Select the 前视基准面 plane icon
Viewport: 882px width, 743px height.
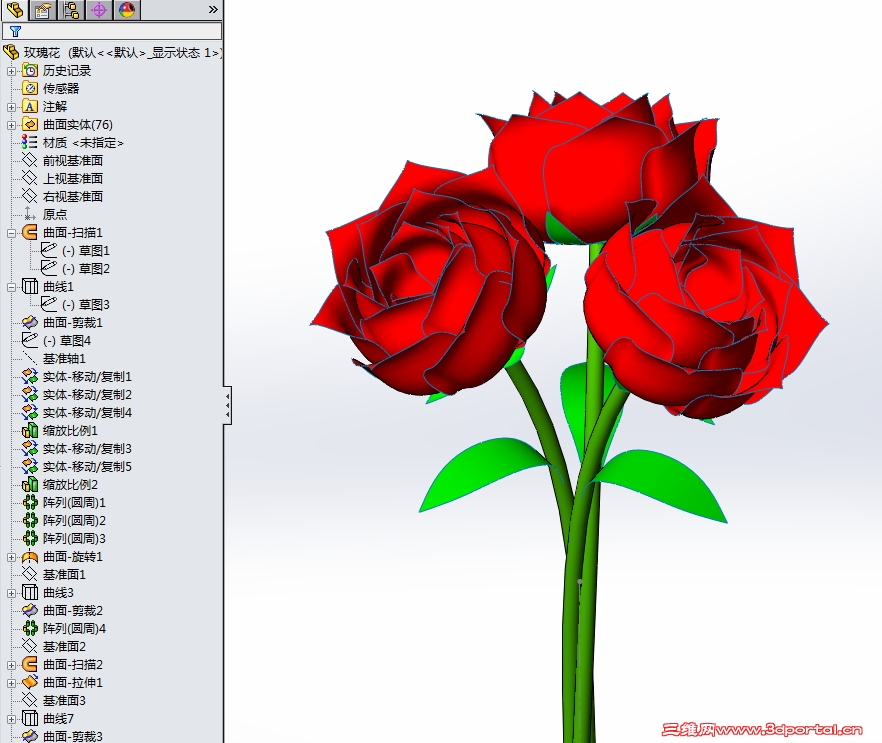30,161
